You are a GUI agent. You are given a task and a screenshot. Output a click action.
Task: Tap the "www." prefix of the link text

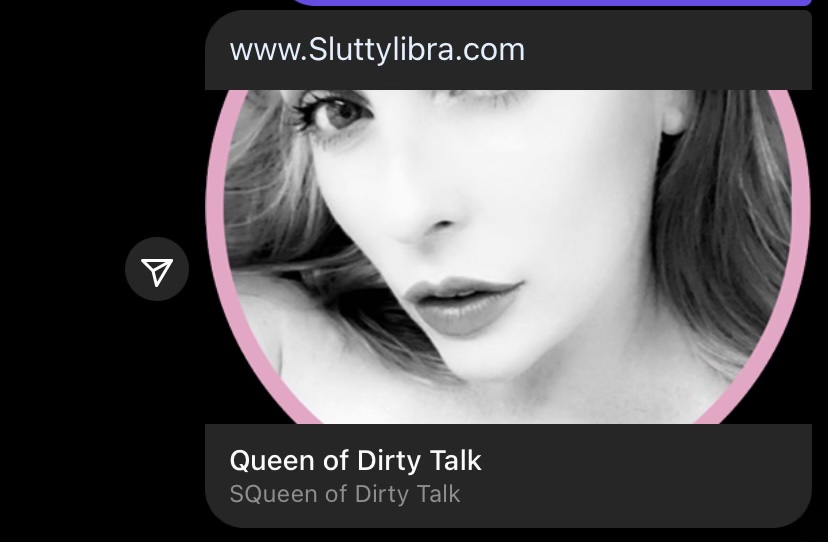pyautogui.click(x=268, y=50)
